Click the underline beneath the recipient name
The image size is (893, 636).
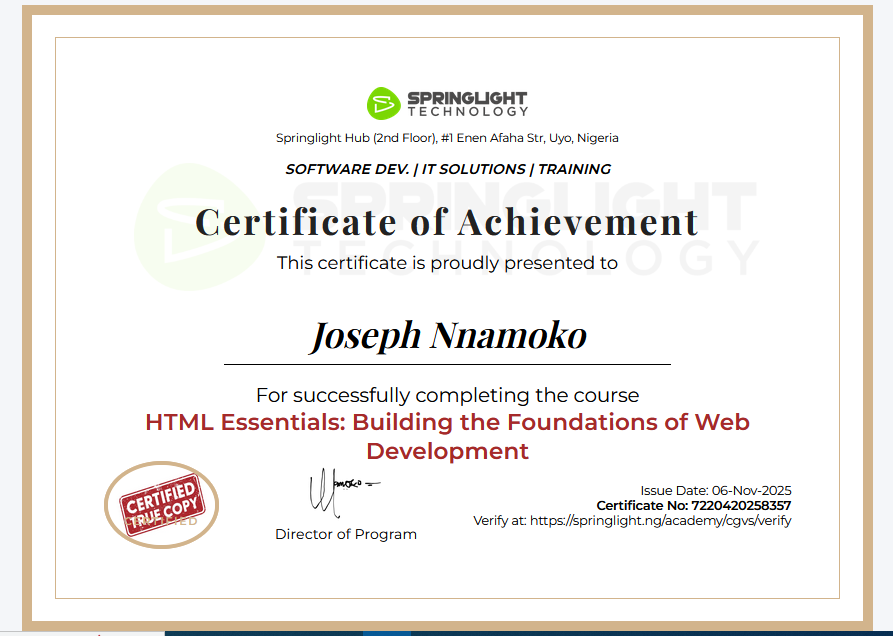coord(447,364)
